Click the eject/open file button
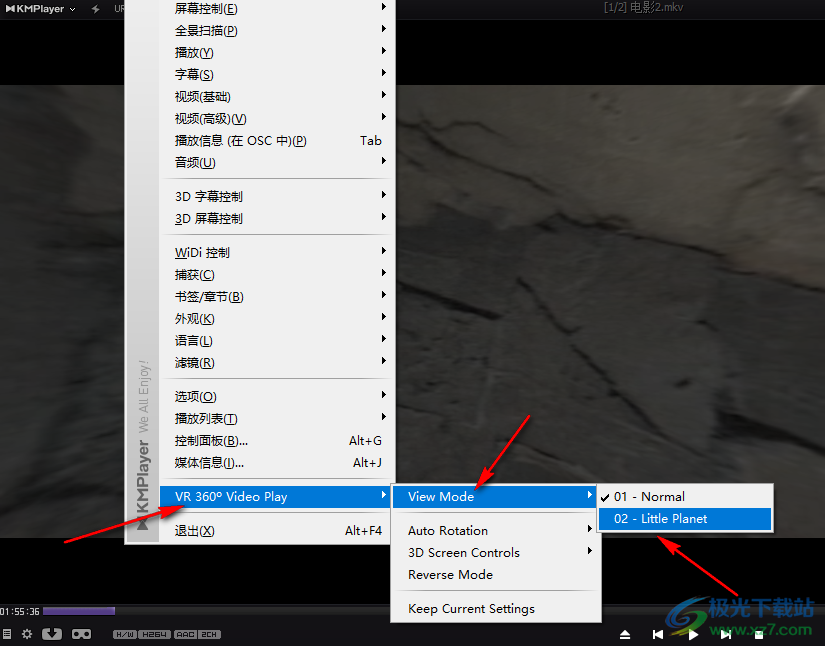Viewport: 825px width, 646px height. pos(625,634)
